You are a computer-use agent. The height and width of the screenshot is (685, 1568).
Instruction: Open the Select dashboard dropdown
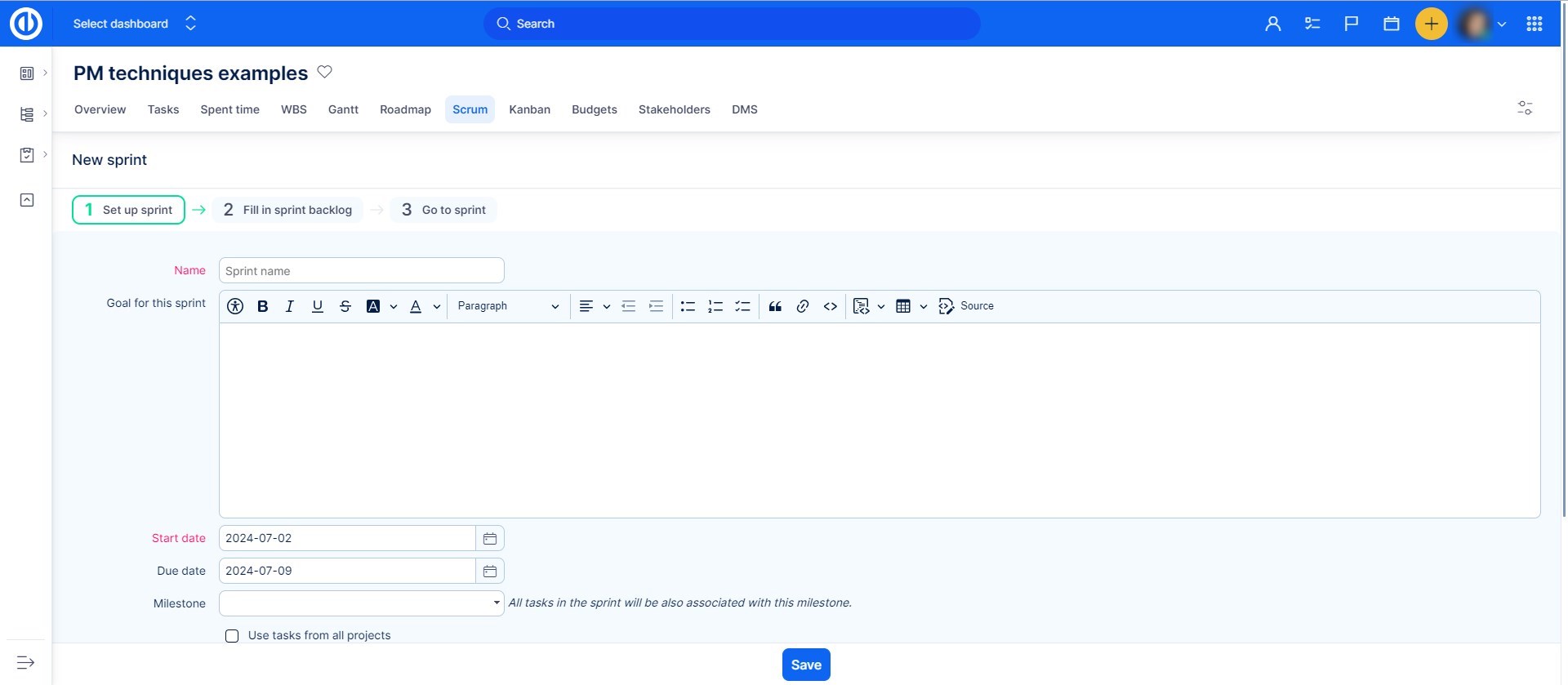click(135, 24)
